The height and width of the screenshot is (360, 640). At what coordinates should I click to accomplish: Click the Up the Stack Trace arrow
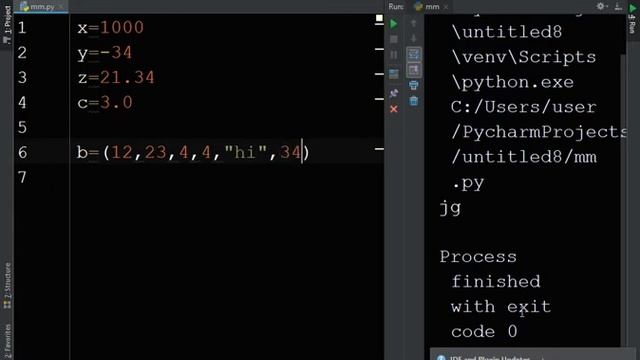(x=413, y=24)
